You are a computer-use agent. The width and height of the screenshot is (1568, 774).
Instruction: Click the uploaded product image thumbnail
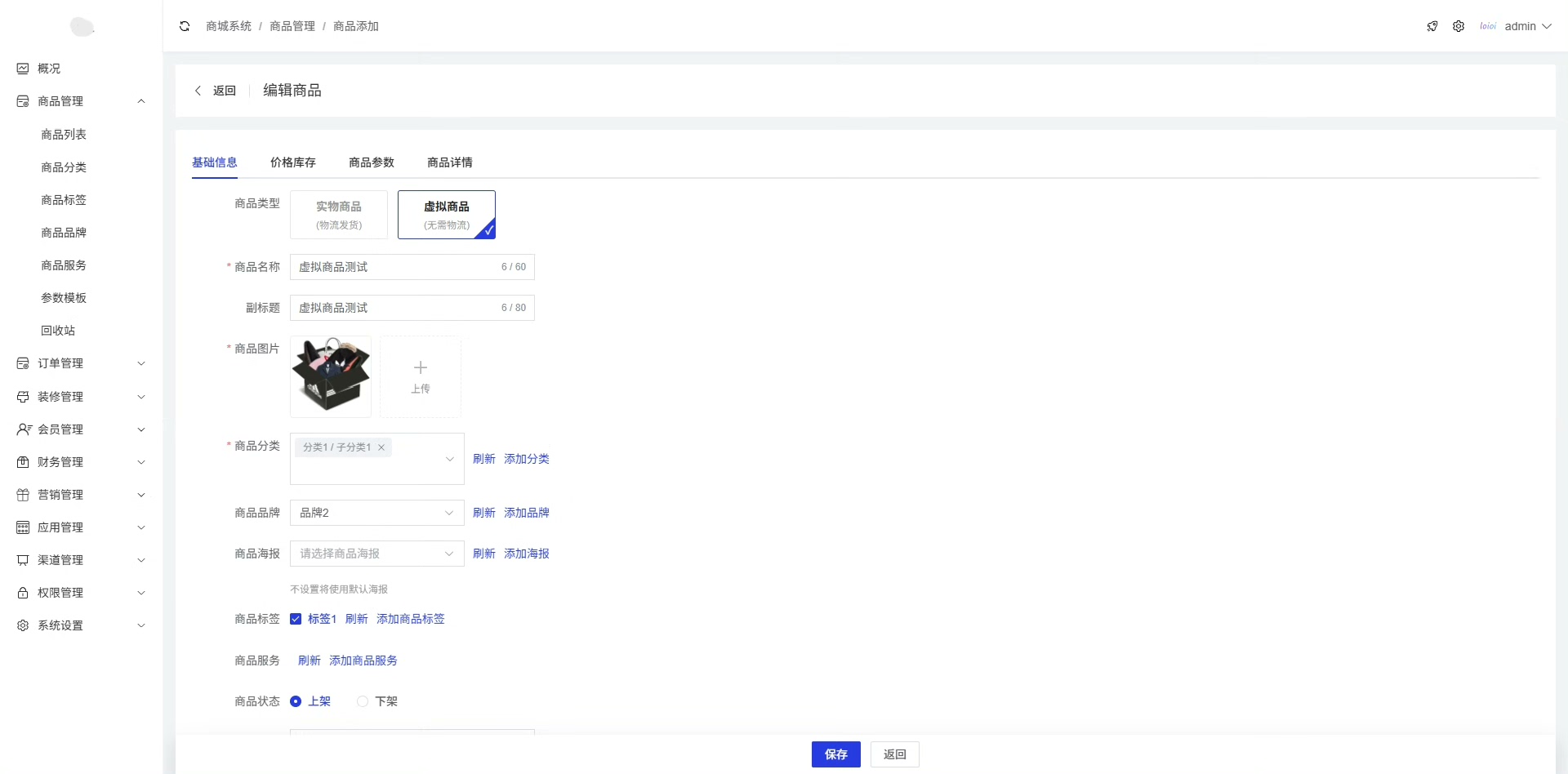[x=331, y=377]
